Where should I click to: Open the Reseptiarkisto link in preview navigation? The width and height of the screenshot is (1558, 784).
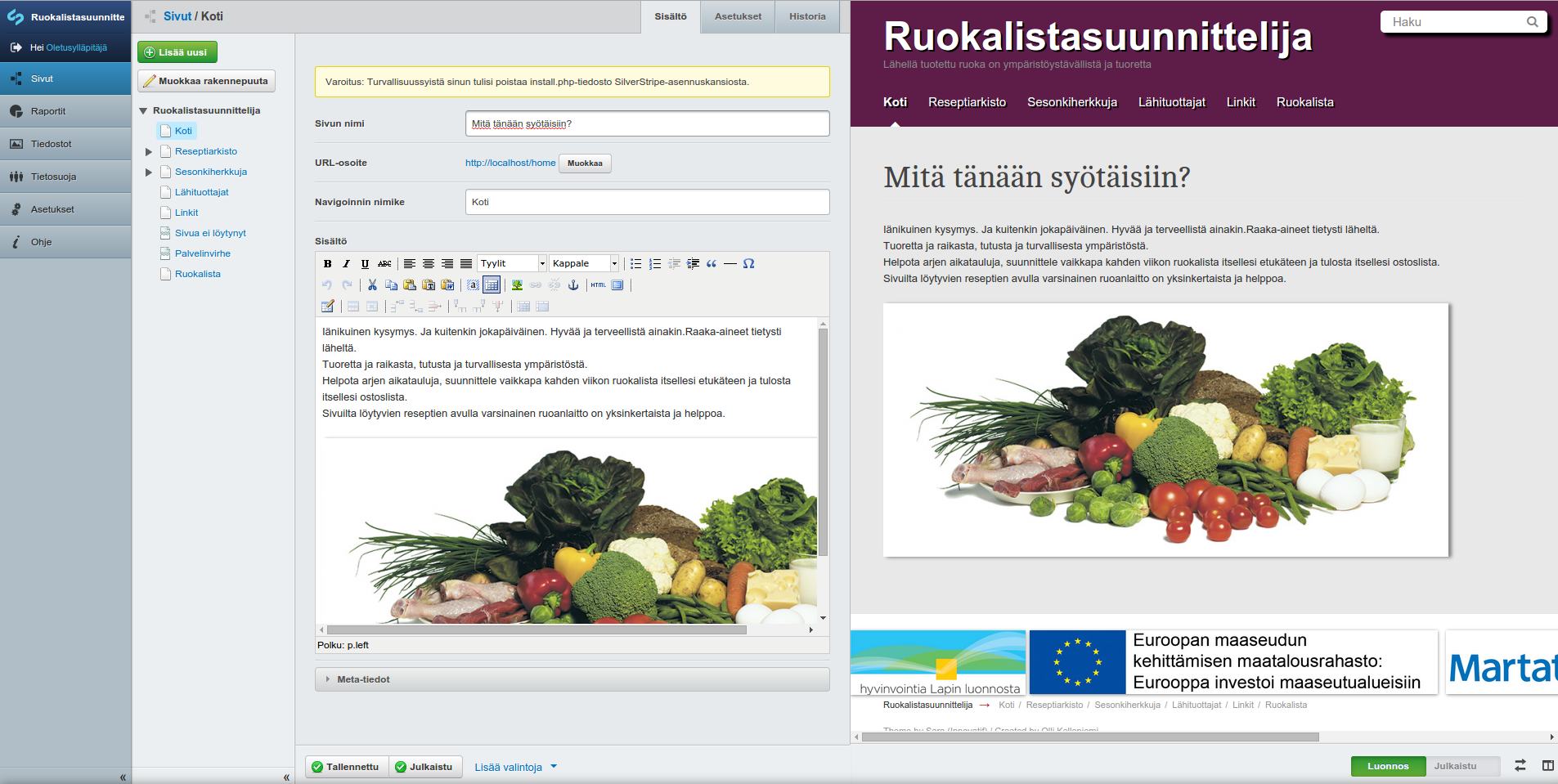click(x=967, y=102)
